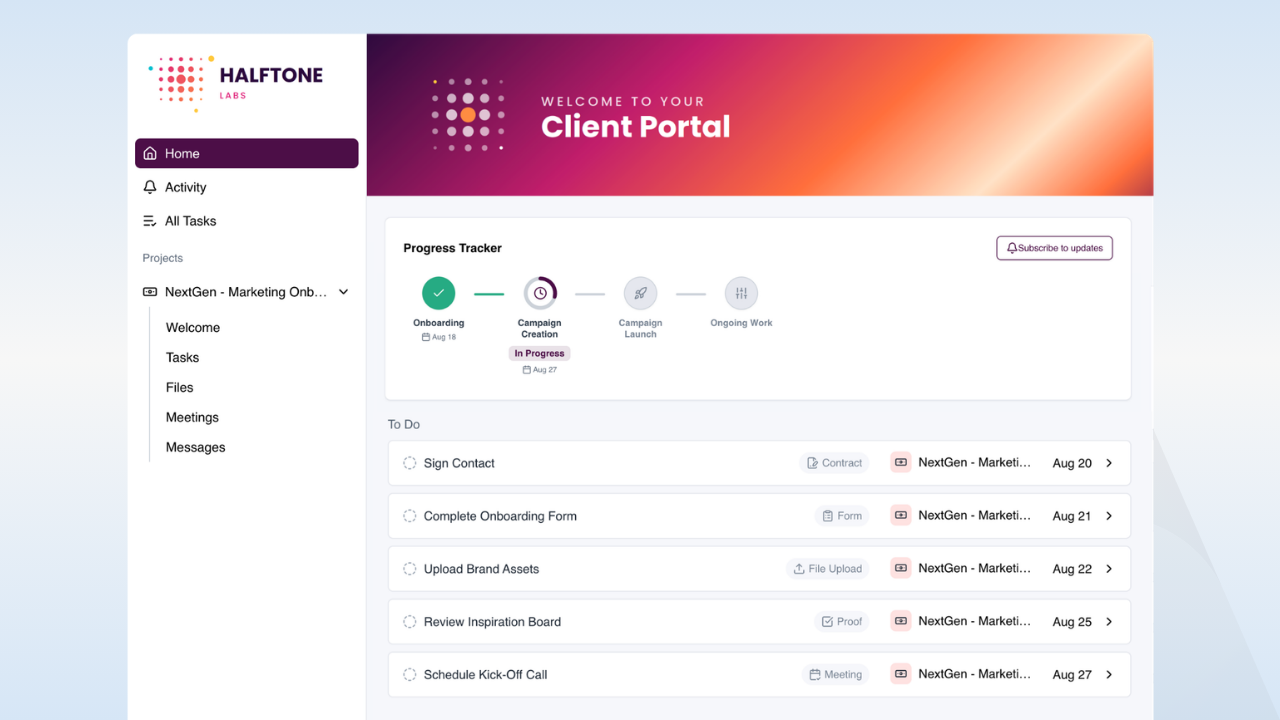Click the Ongoing Work sliders icon
This screenshot has width=1280, height=720.
(x=741, y=293)
